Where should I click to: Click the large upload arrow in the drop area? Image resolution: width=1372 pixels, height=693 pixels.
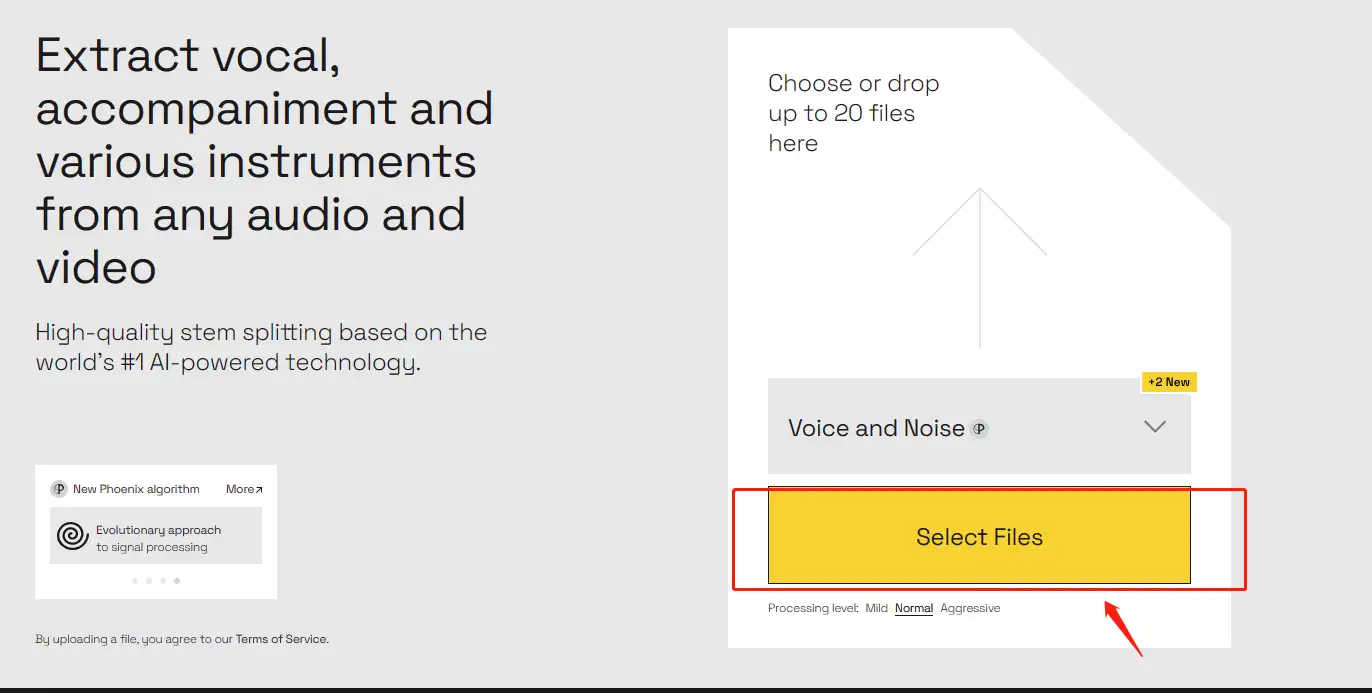pos(980,267)
